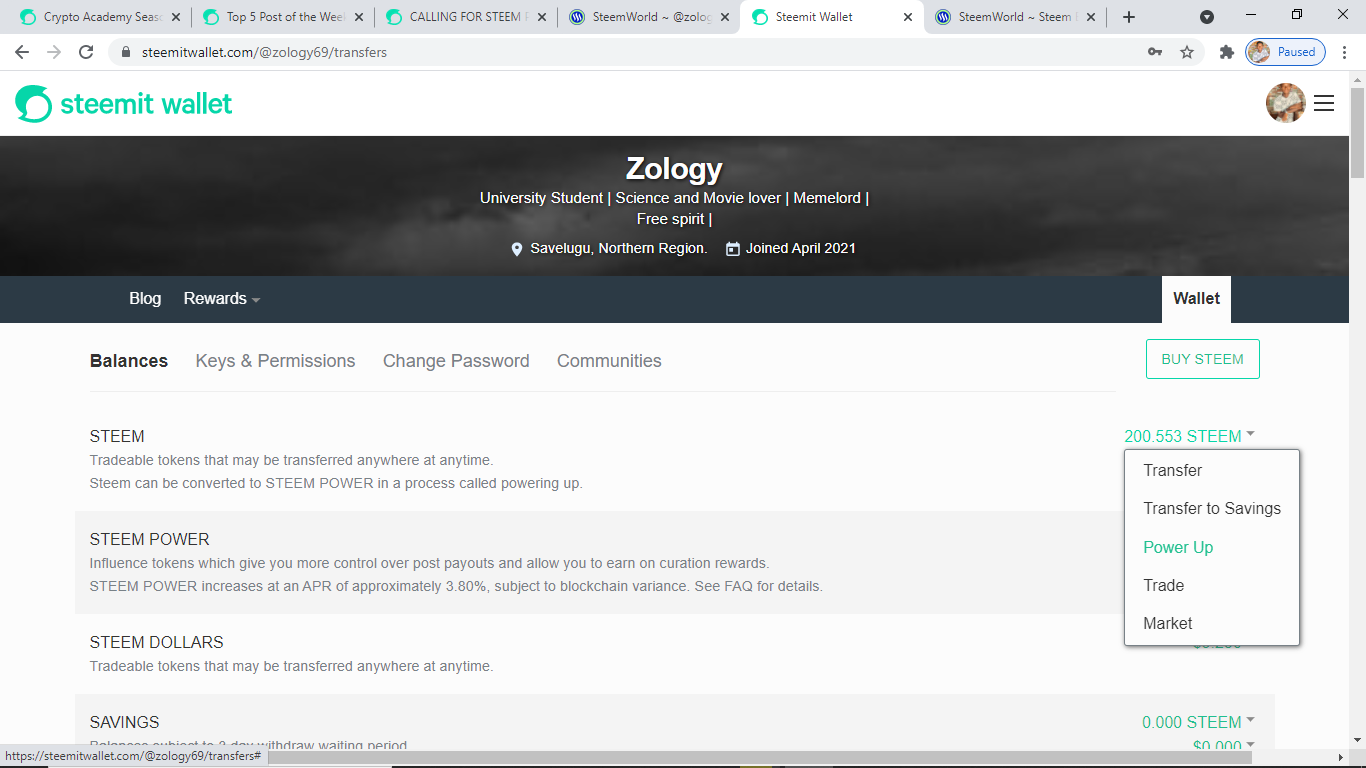Expand the Rewards dropdown

point(222,299)
